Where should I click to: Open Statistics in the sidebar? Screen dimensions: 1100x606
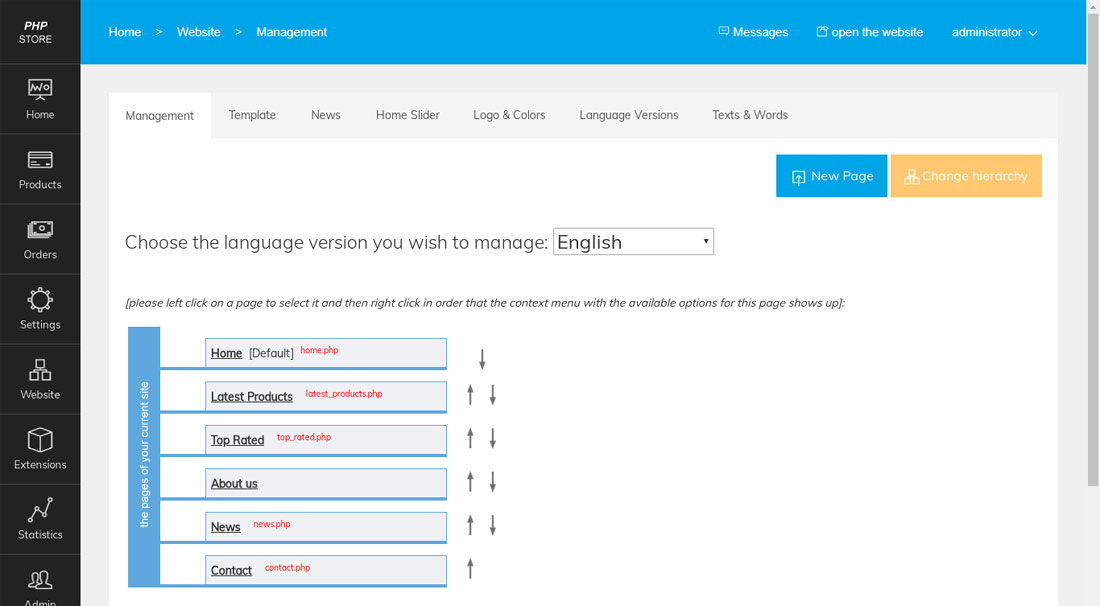tap(40, 519)
